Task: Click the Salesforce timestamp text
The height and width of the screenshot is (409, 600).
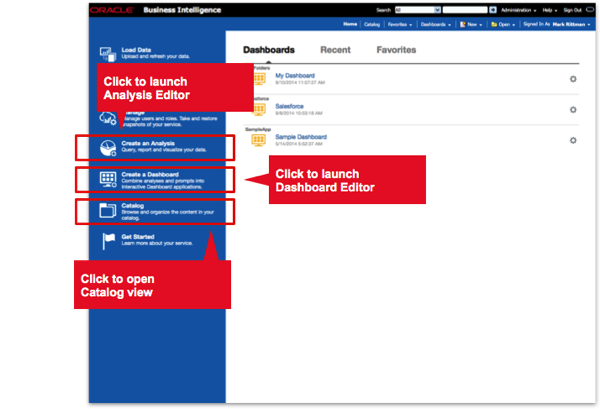Action: (298, 113)
